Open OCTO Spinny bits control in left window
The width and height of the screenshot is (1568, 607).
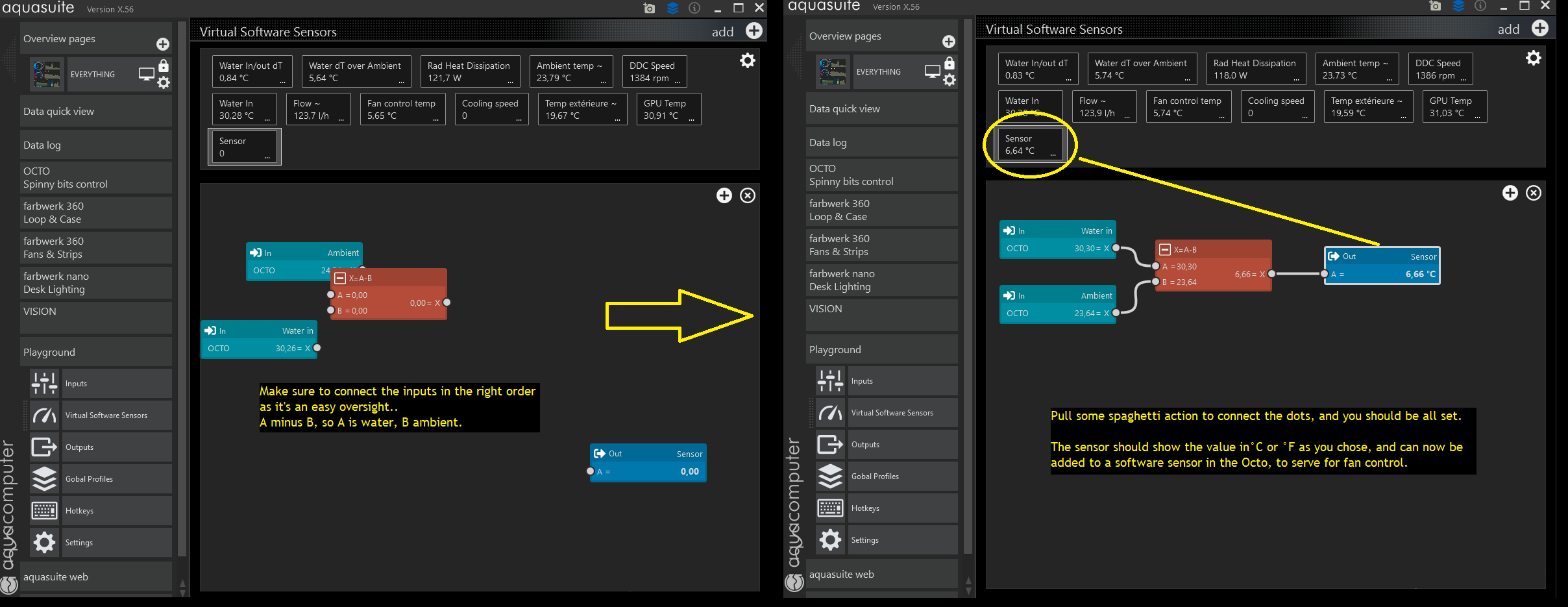pyautogui.click(x=96, y=178)
